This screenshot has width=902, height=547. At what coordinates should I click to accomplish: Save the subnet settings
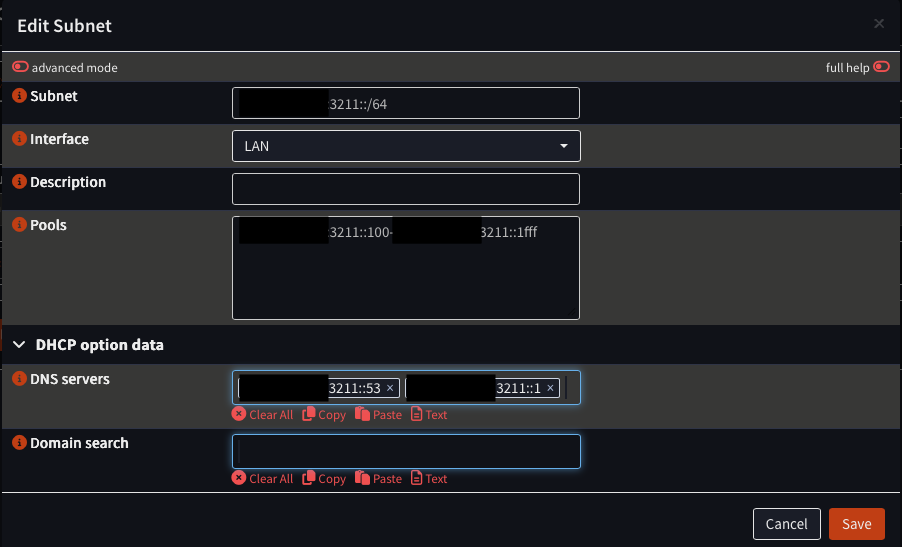(856, 524)
